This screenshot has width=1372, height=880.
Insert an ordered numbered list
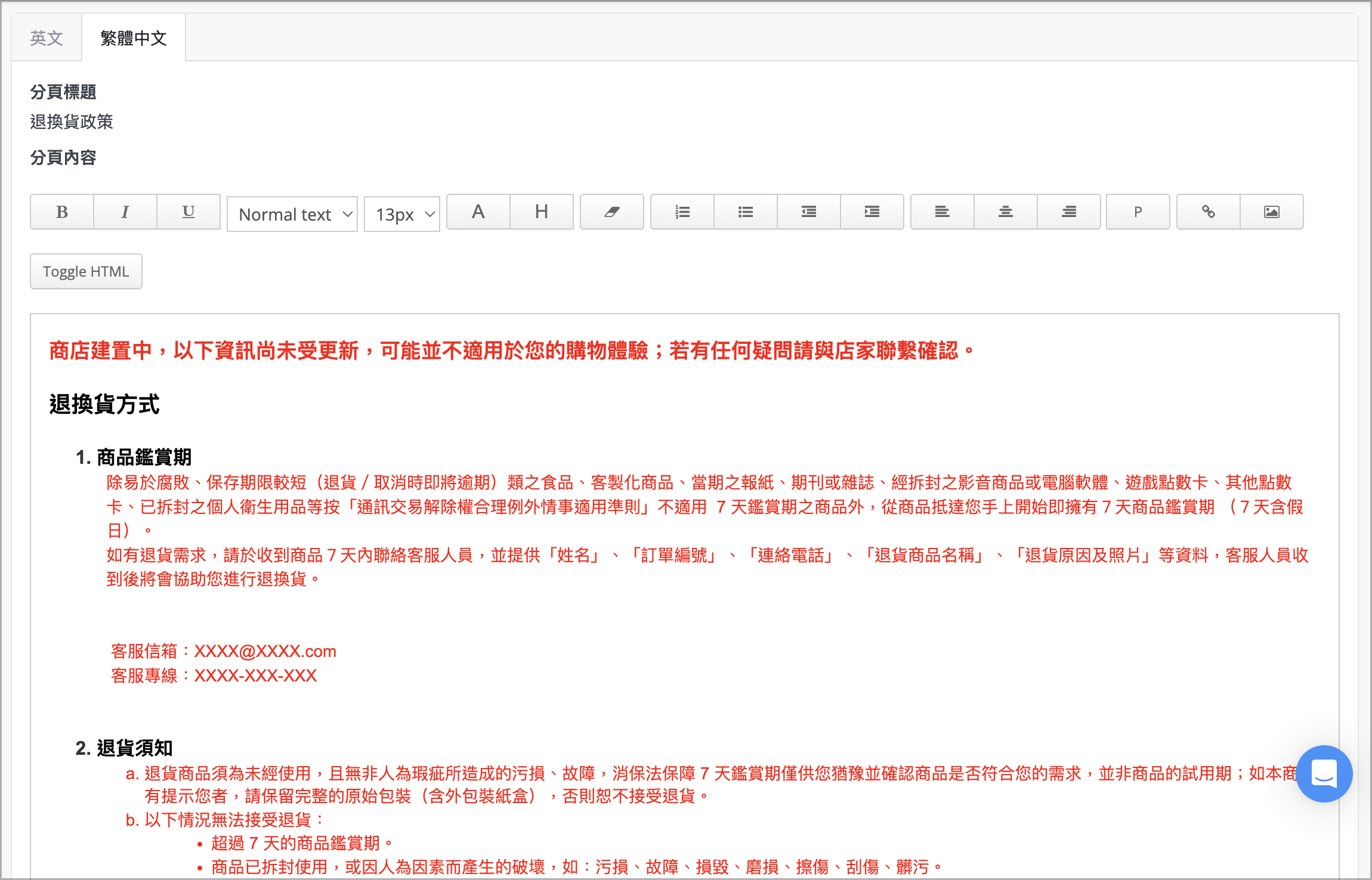682,212
